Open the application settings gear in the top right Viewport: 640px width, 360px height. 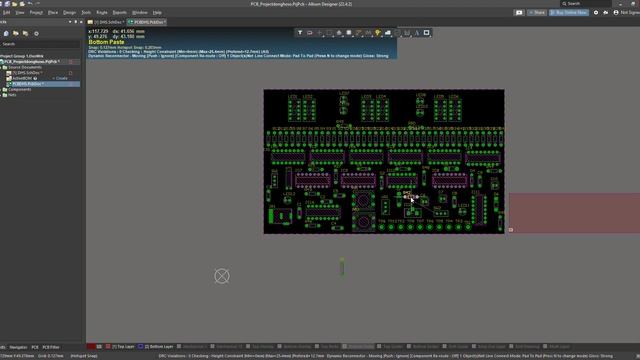tap(596, 13)
